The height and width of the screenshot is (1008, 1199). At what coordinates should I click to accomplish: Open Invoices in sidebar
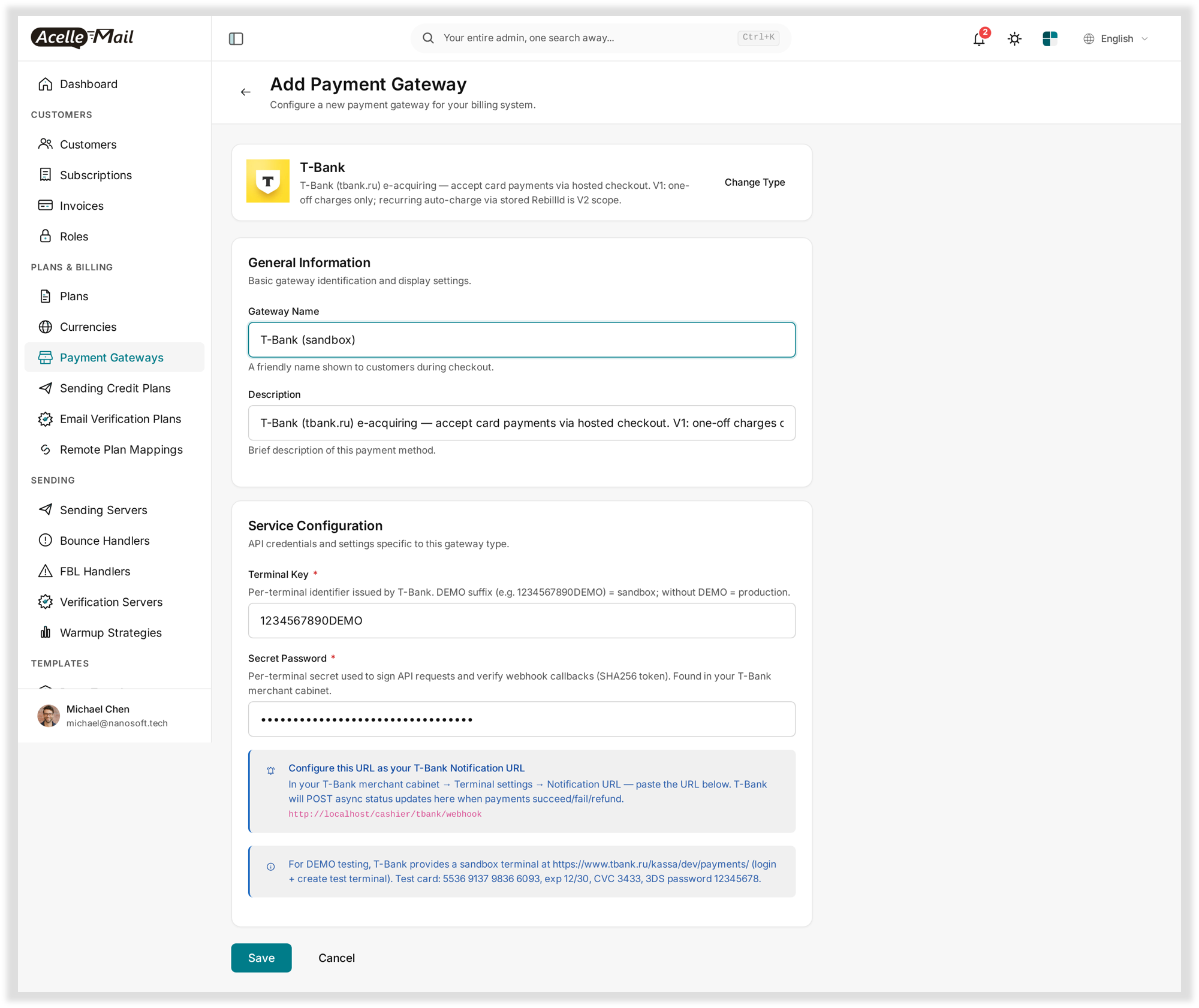(x=115, y=206)
